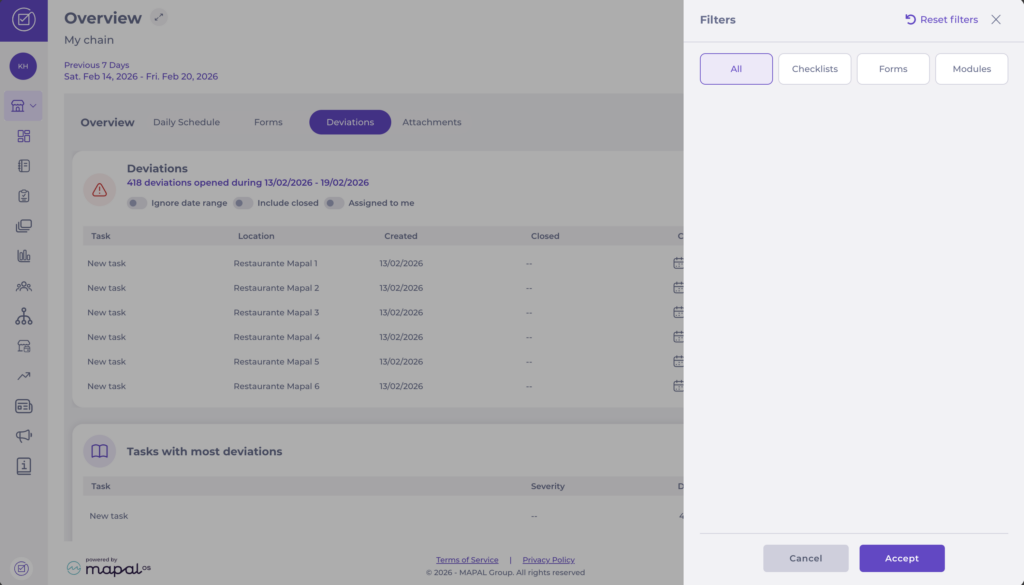Click the trending arrow analytics icon
The image size is (1024, 585).
[24, 376]
